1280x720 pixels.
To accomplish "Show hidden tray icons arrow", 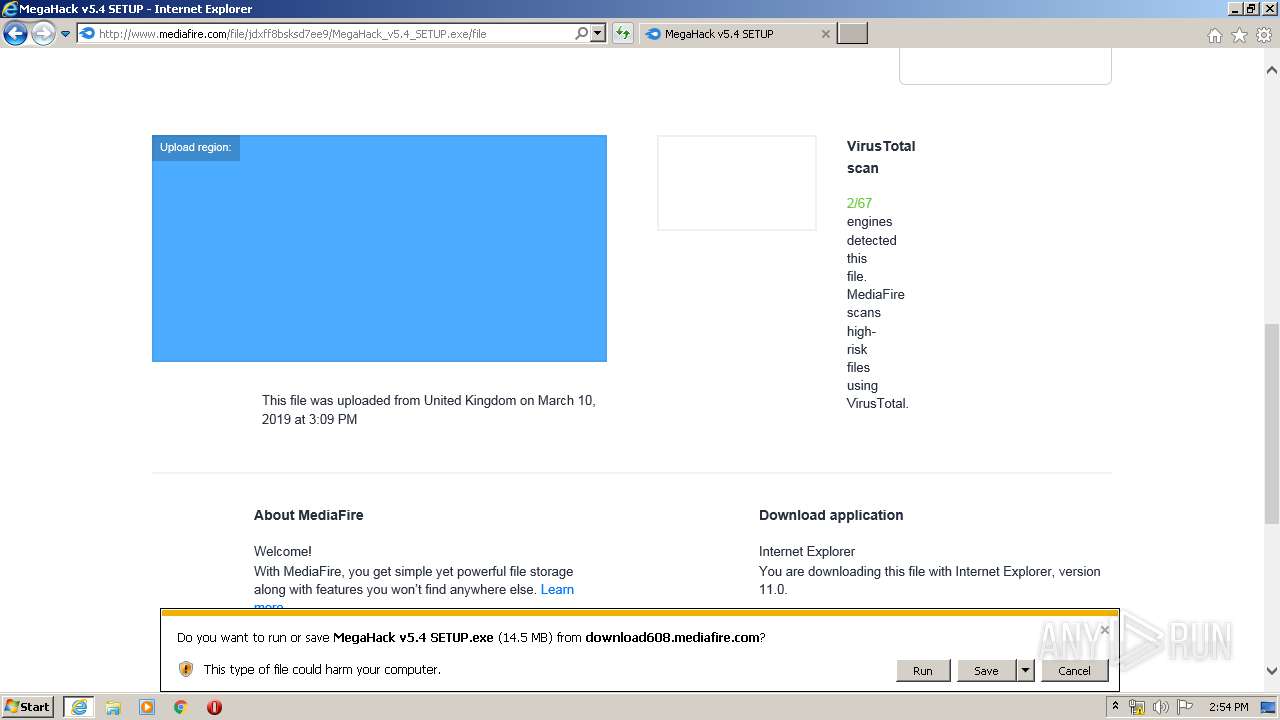I will (x=1115, y=707).
